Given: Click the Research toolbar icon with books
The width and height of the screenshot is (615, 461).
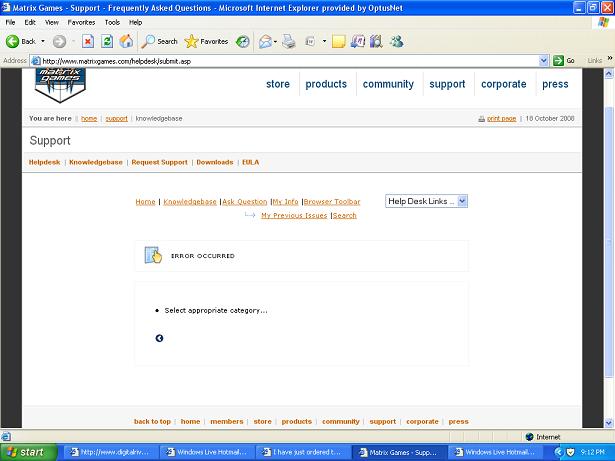Looking at the screenshot, I should (376, 41).
